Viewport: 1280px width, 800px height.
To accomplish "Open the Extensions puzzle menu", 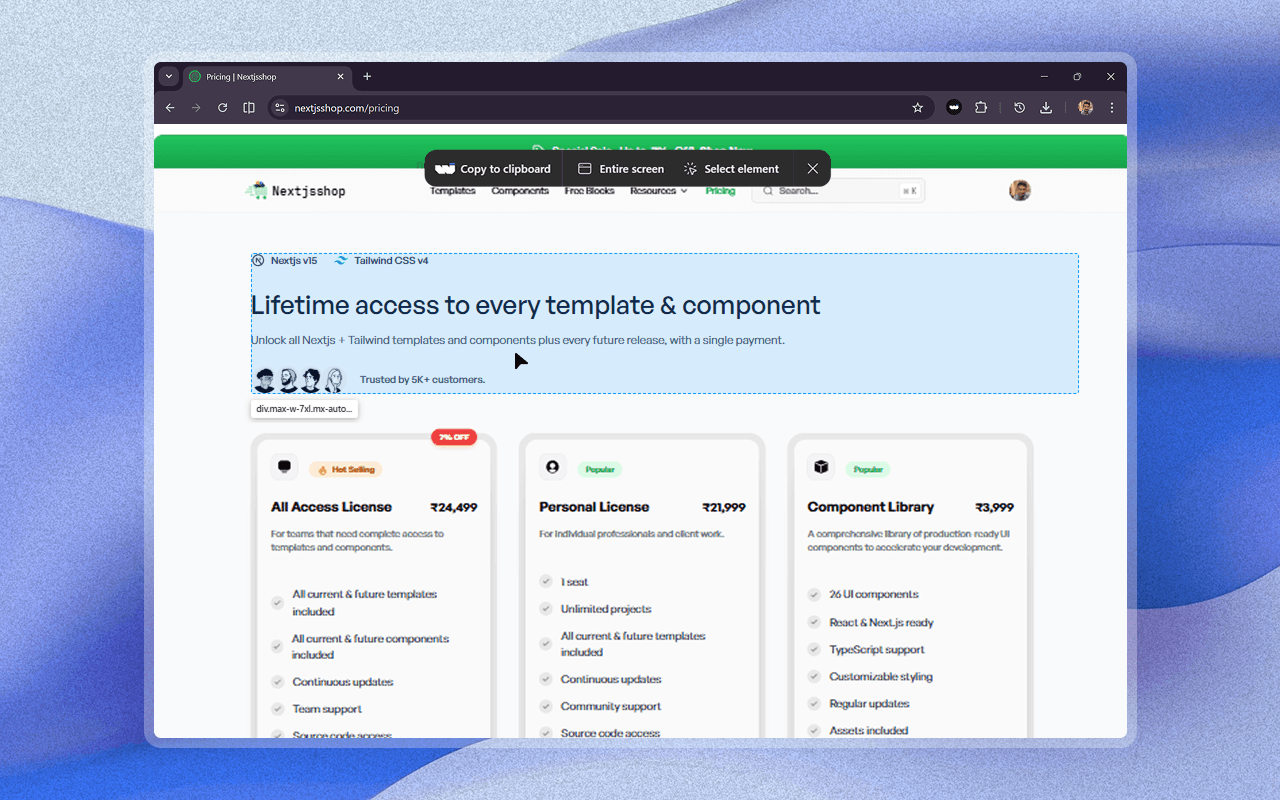I will (981, 108).
